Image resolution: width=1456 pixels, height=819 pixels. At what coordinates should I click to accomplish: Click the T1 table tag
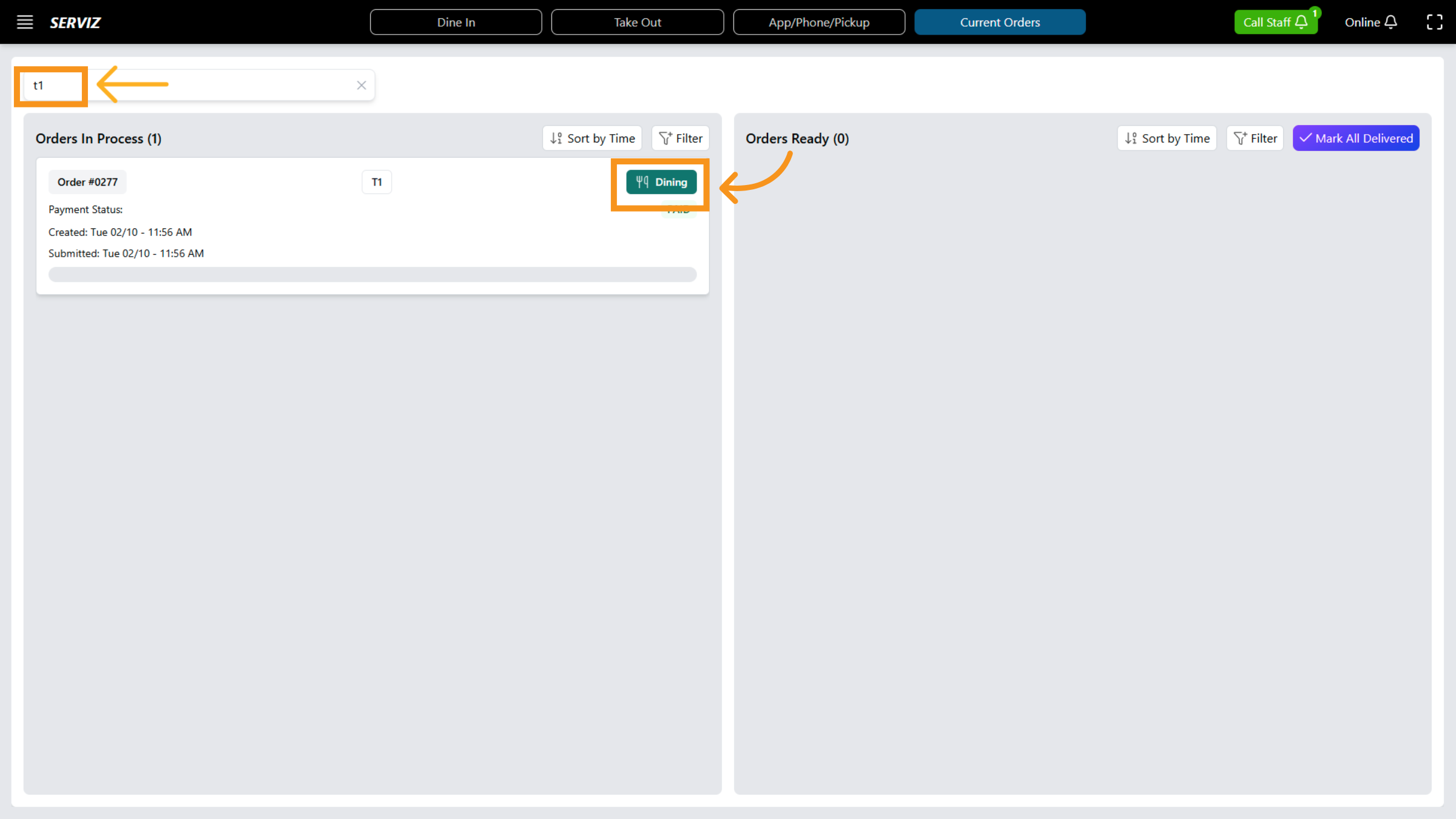pos(377,182)
